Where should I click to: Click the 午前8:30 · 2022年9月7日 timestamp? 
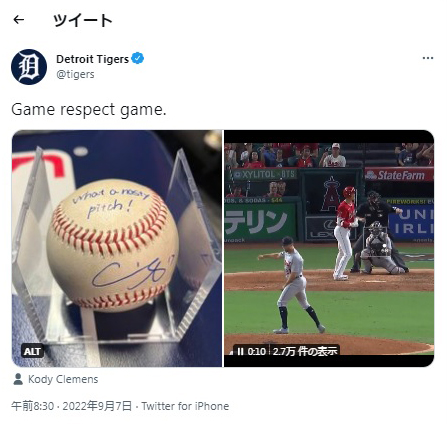(72, 406)
